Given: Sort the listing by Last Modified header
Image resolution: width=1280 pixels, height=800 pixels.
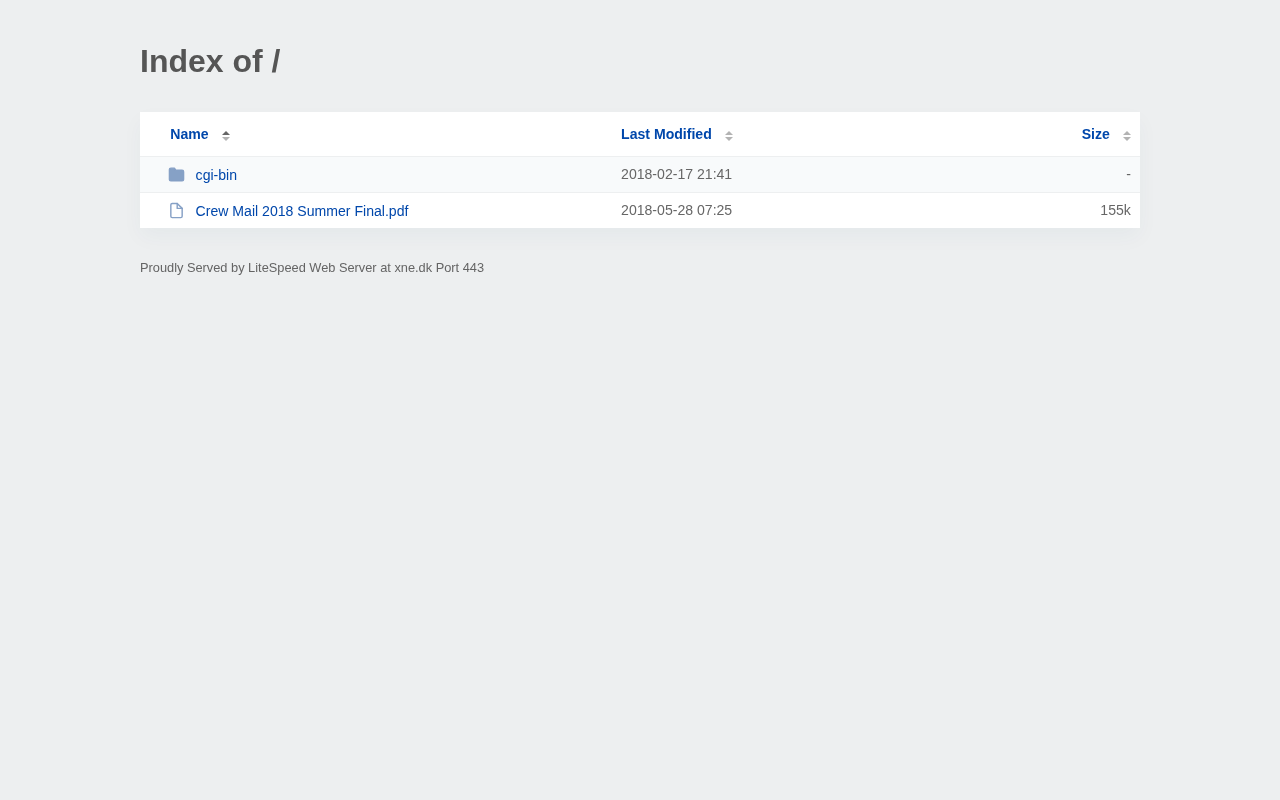Looking at the screenshot, I should 666,134.
